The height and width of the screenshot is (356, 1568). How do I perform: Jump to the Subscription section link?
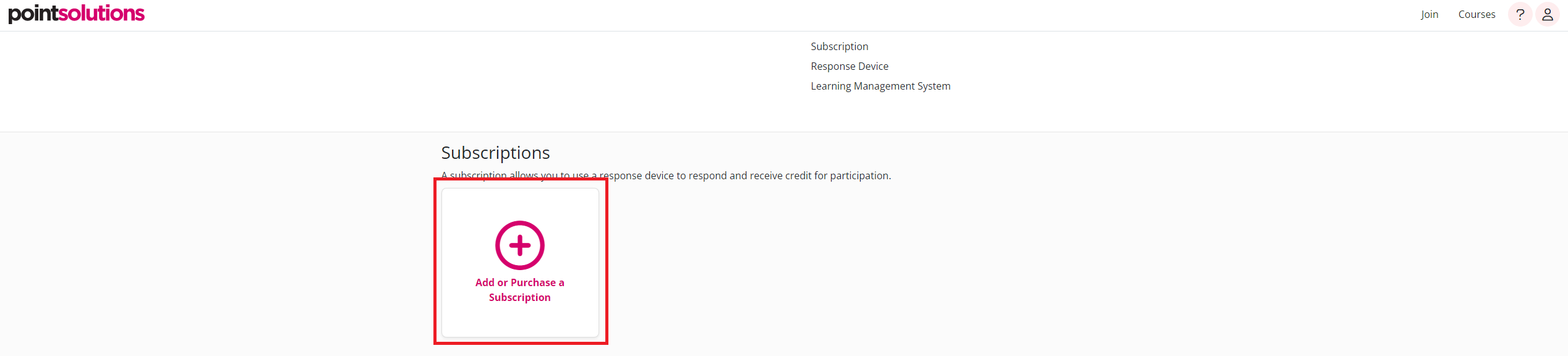pyautogui.click(x=839, y=46)
